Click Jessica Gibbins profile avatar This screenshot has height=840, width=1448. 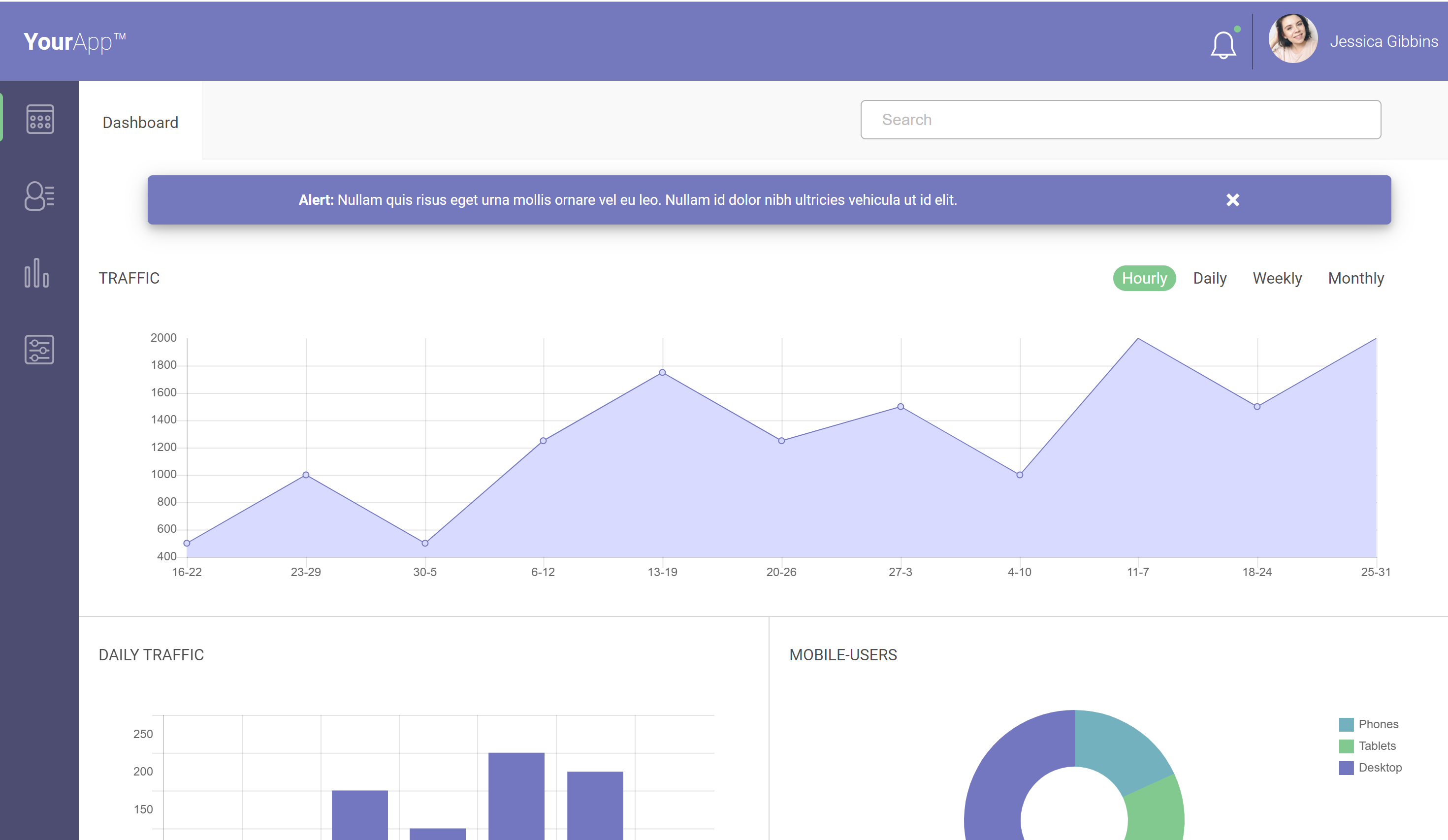(1293, 38)
